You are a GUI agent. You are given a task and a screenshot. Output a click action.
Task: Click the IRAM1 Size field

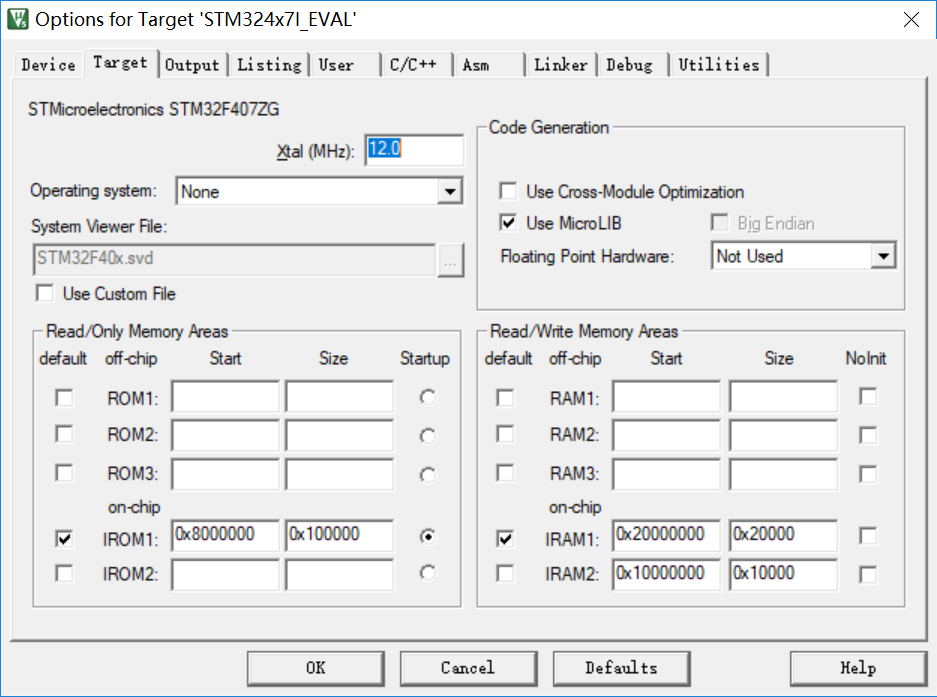(x=783, y=536)
